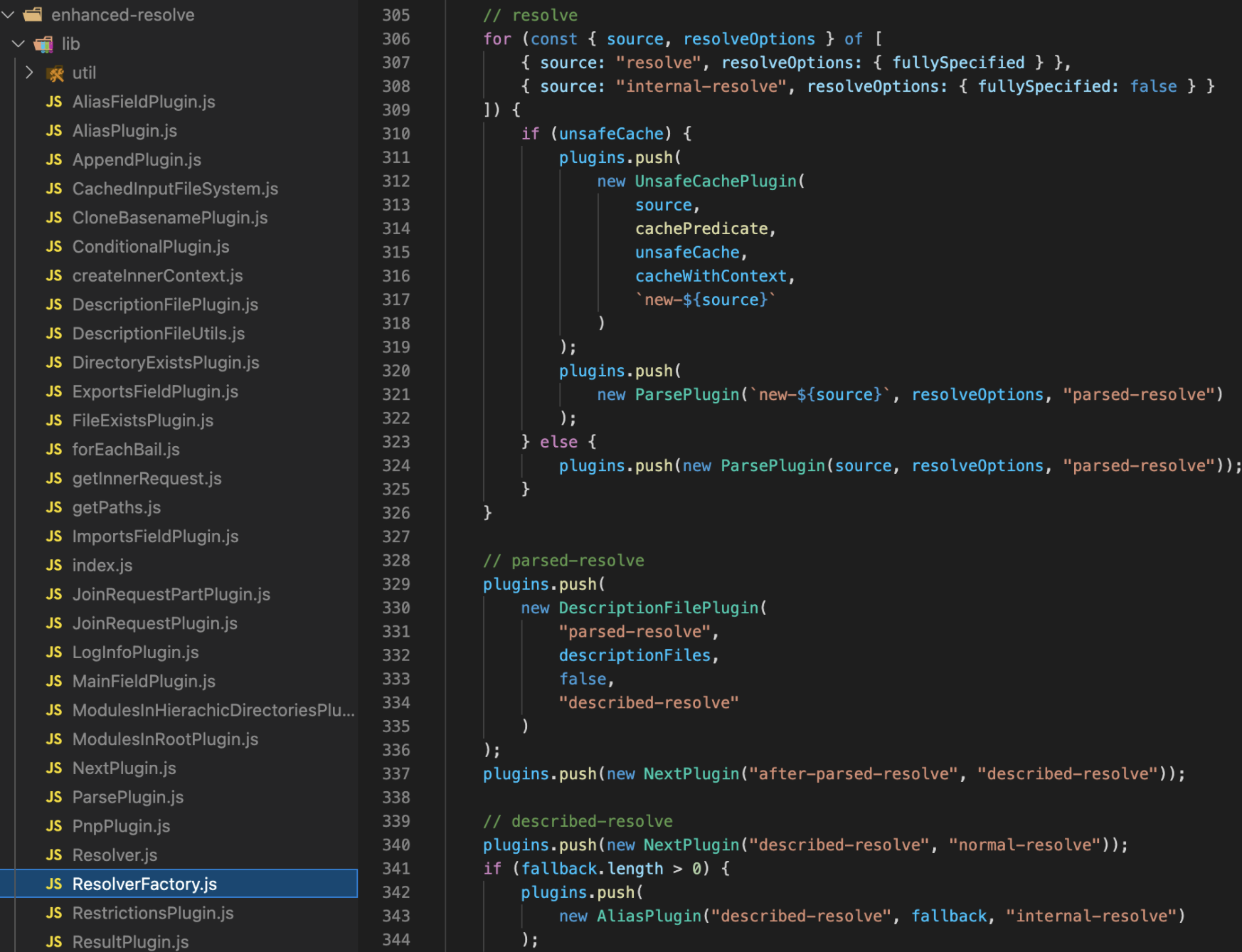Image resolution: width=1242 pixels, height=952 pixels.
Task: Click JS icon beside MainFieldPlugin.js
Action: pyautogui.click(x=54, y=681)
